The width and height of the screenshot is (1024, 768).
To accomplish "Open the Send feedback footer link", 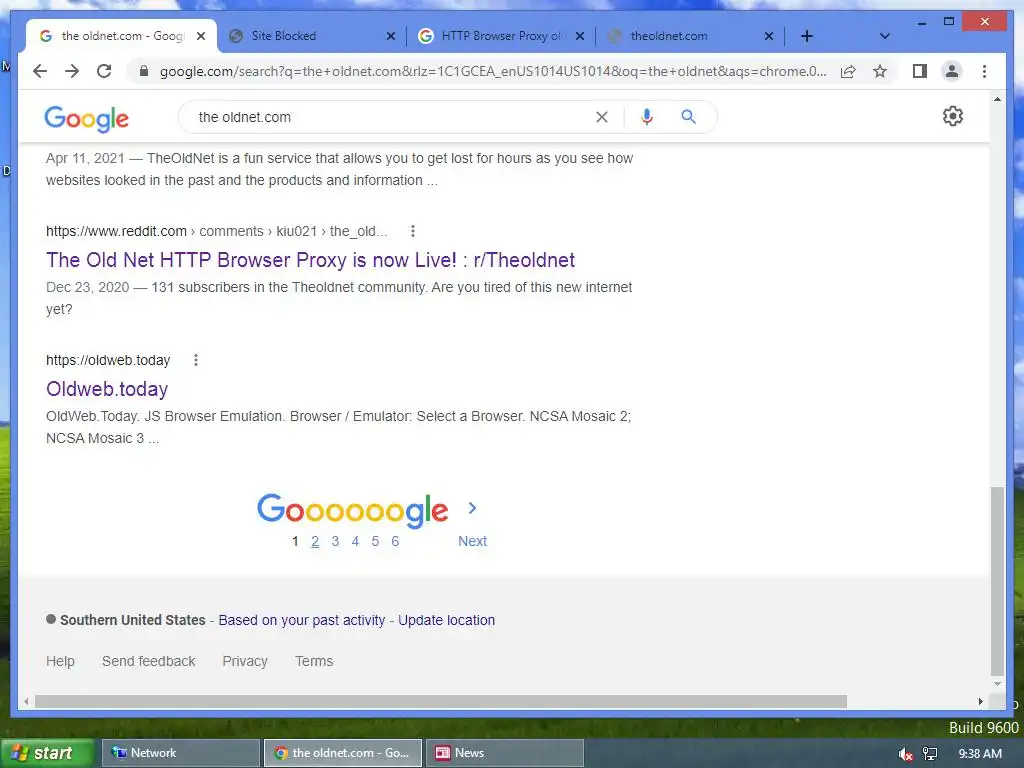I will click(x=148, y=662).
